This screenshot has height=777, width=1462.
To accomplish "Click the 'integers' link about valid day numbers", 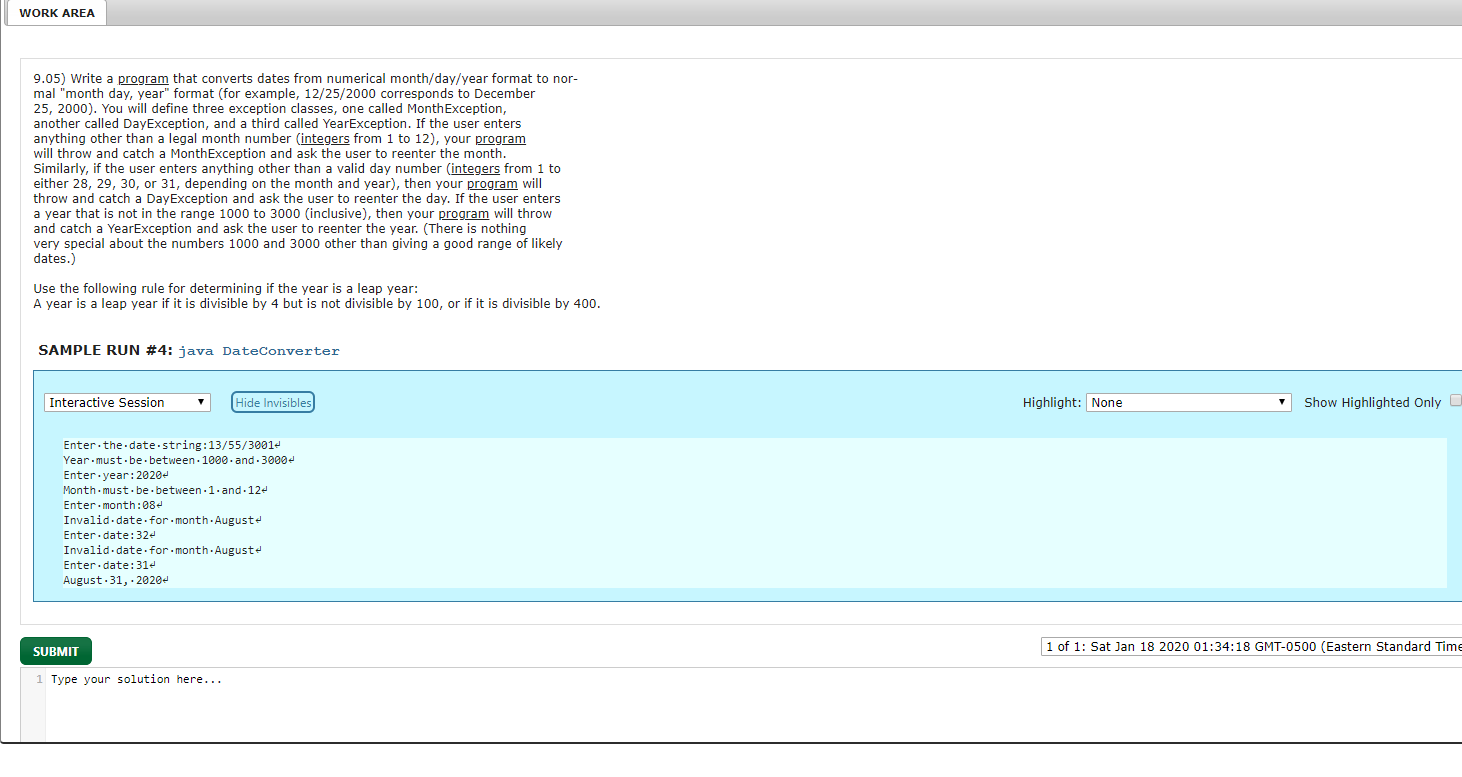I will 475,168.
